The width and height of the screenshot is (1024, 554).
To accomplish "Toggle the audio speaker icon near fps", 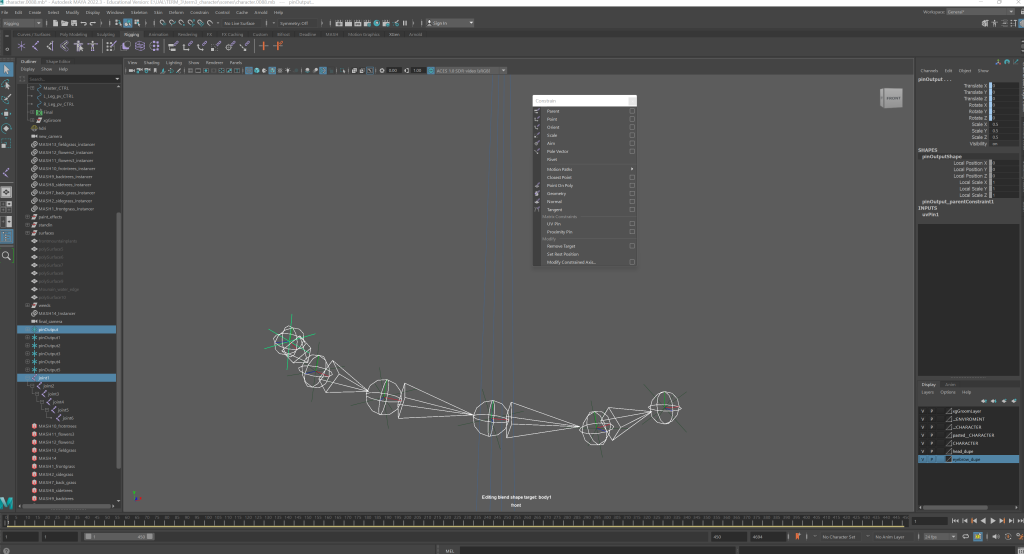I will click(x=995, y=536).
